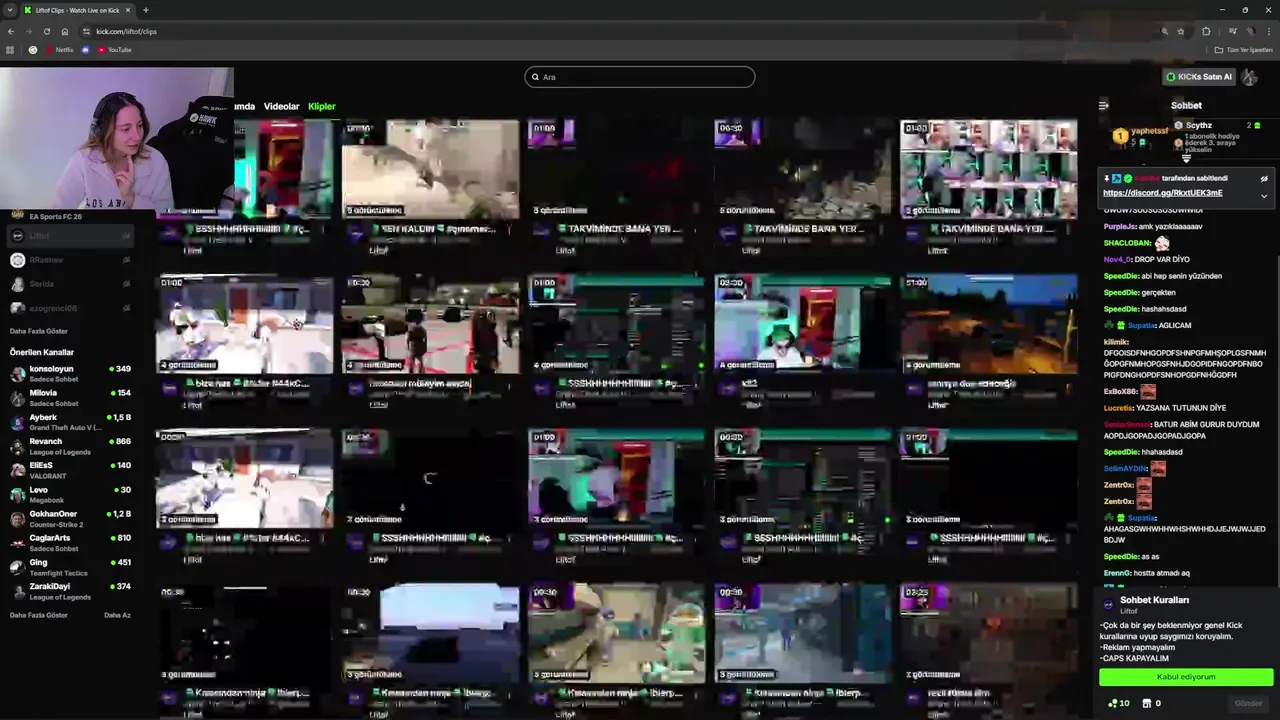The image size is (1280, 720).
Task: Click the SHACLOBAN emote in chat
Action: click(x=1162, y=243)
